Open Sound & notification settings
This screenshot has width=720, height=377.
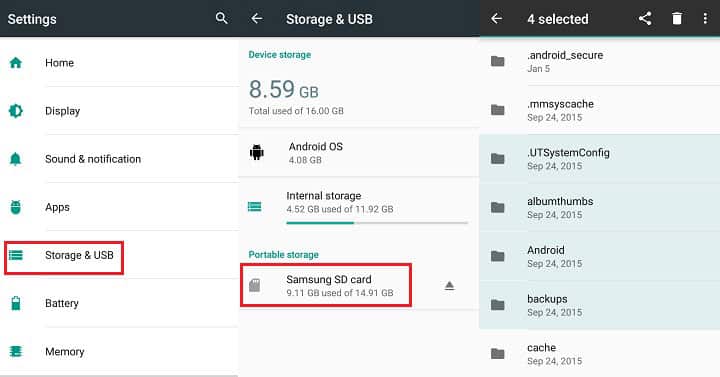coord(119,159)
